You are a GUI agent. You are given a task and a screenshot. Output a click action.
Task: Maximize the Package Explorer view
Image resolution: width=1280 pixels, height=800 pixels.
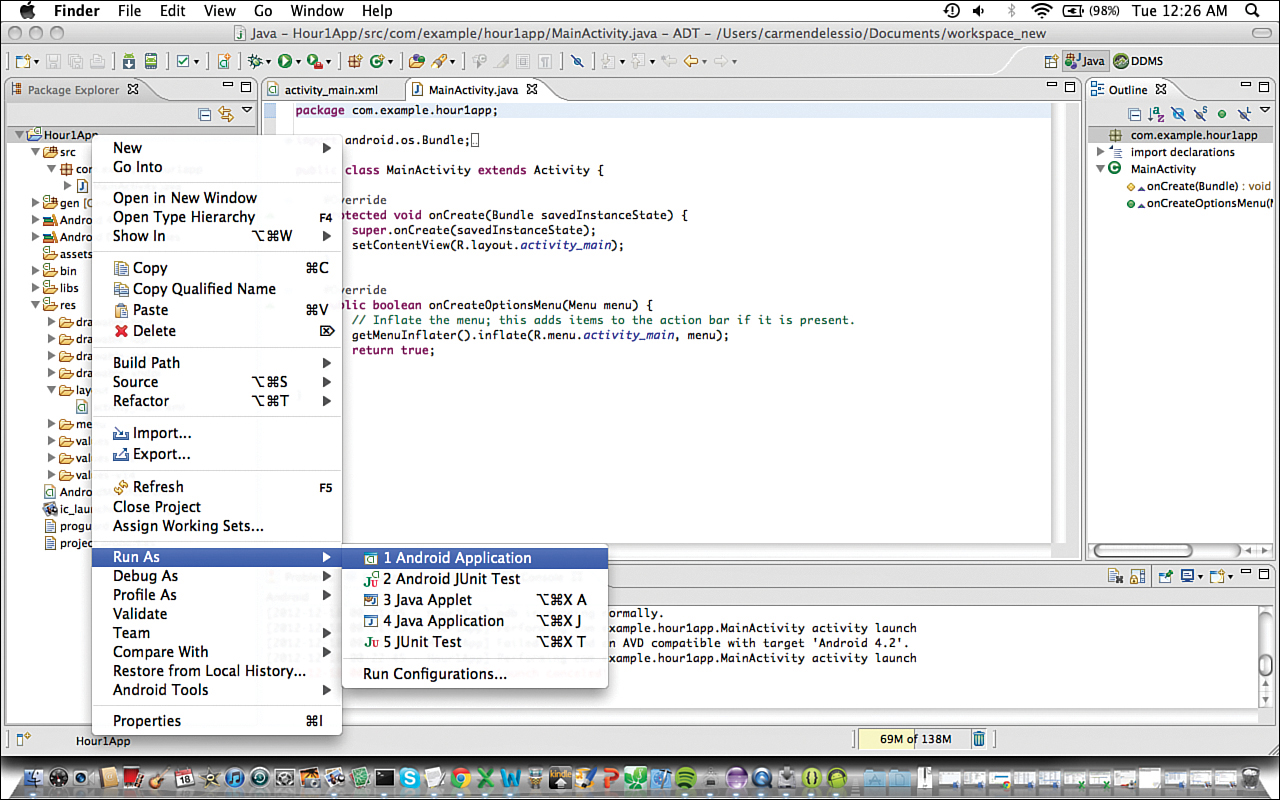[246, 88]
